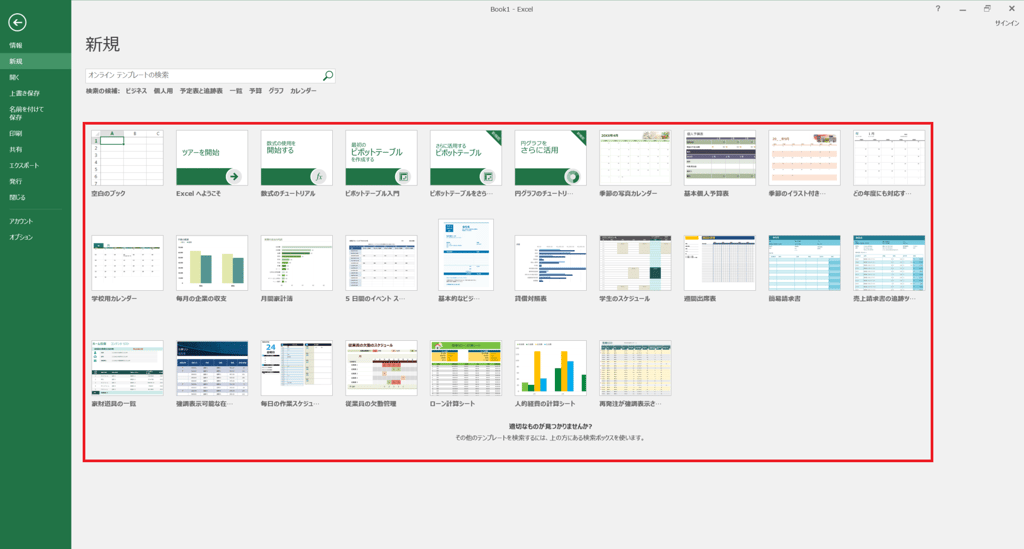1024x549 pixels.
Task: Click the pivot icon on ピボットテーブル入門 tile
Action: [x=403, y=176]
